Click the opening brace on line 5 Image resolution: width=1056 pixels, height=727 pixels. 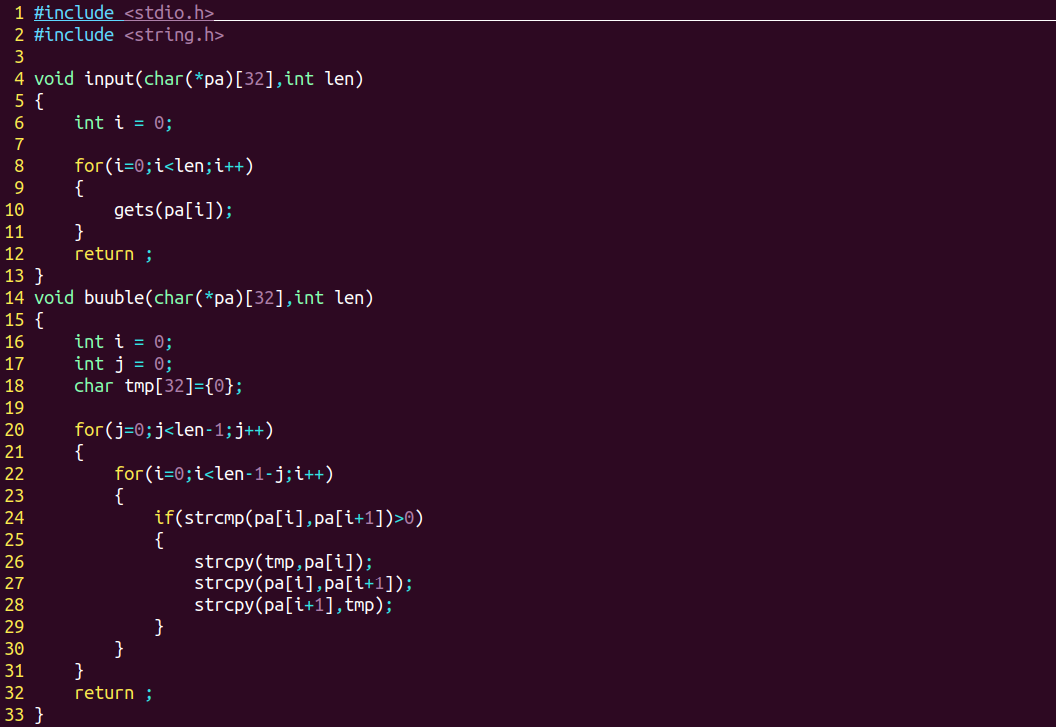pos(39,101)
